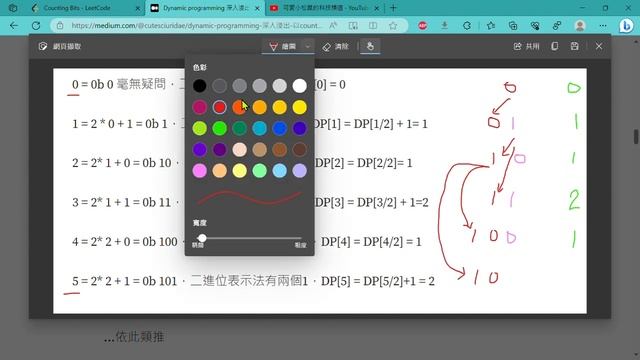Screen dimensions: 640x360
Task: Collapse the draw tool color dropdown arrow
Action: 308,46
